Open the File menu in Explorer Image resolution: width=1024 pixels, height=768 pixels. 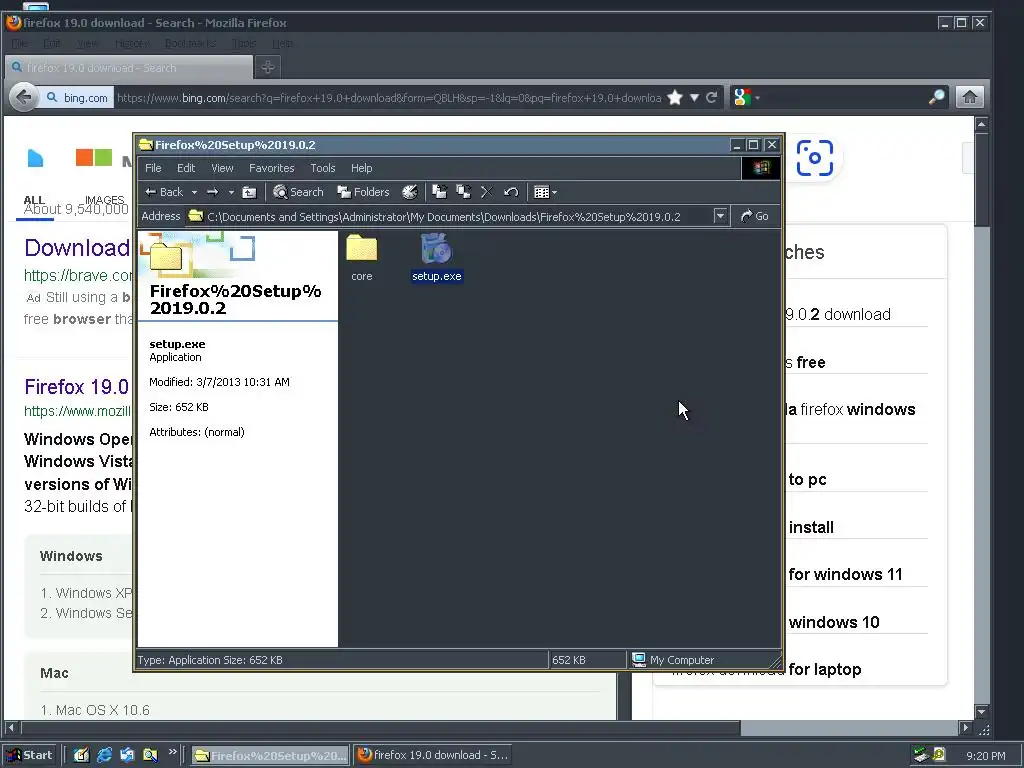click(153, 168)
